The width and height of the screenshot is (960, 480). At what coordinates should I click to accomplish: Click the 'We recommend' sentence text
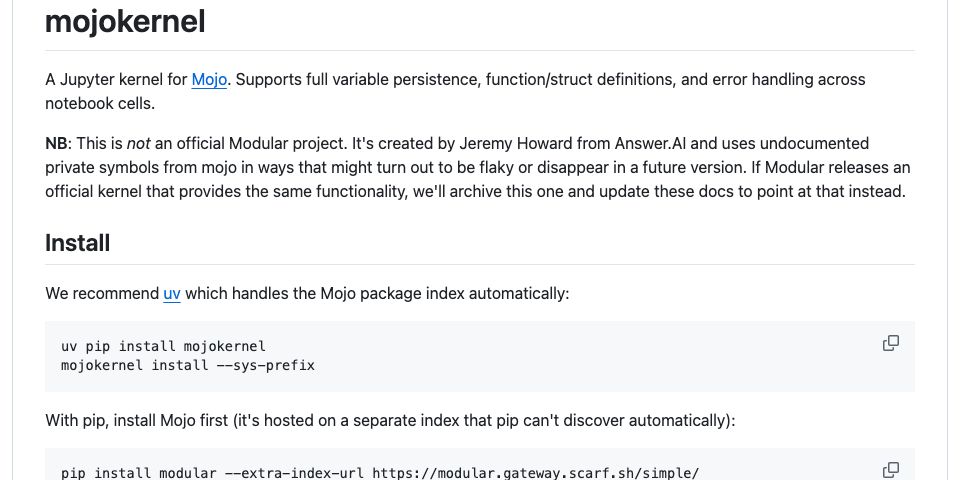102,294
